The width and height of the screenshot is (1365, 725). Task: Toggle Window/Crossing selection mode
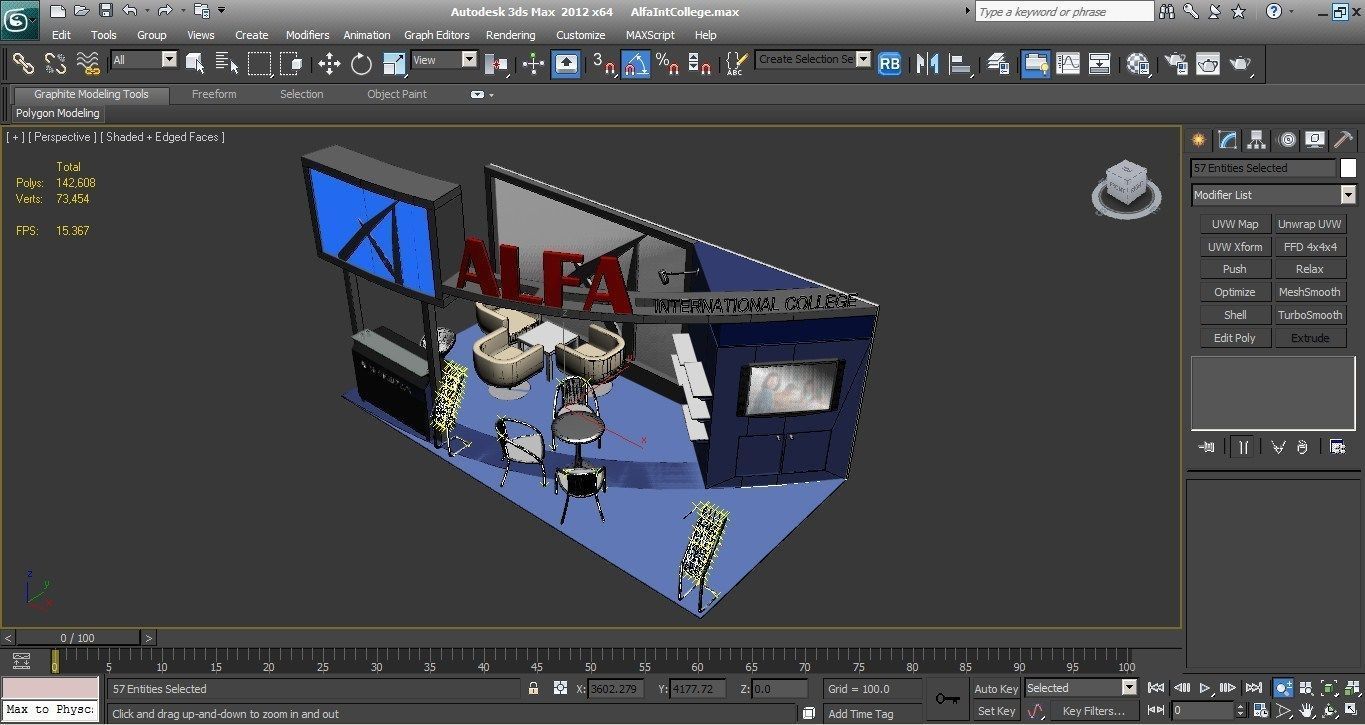click(291, 64)
